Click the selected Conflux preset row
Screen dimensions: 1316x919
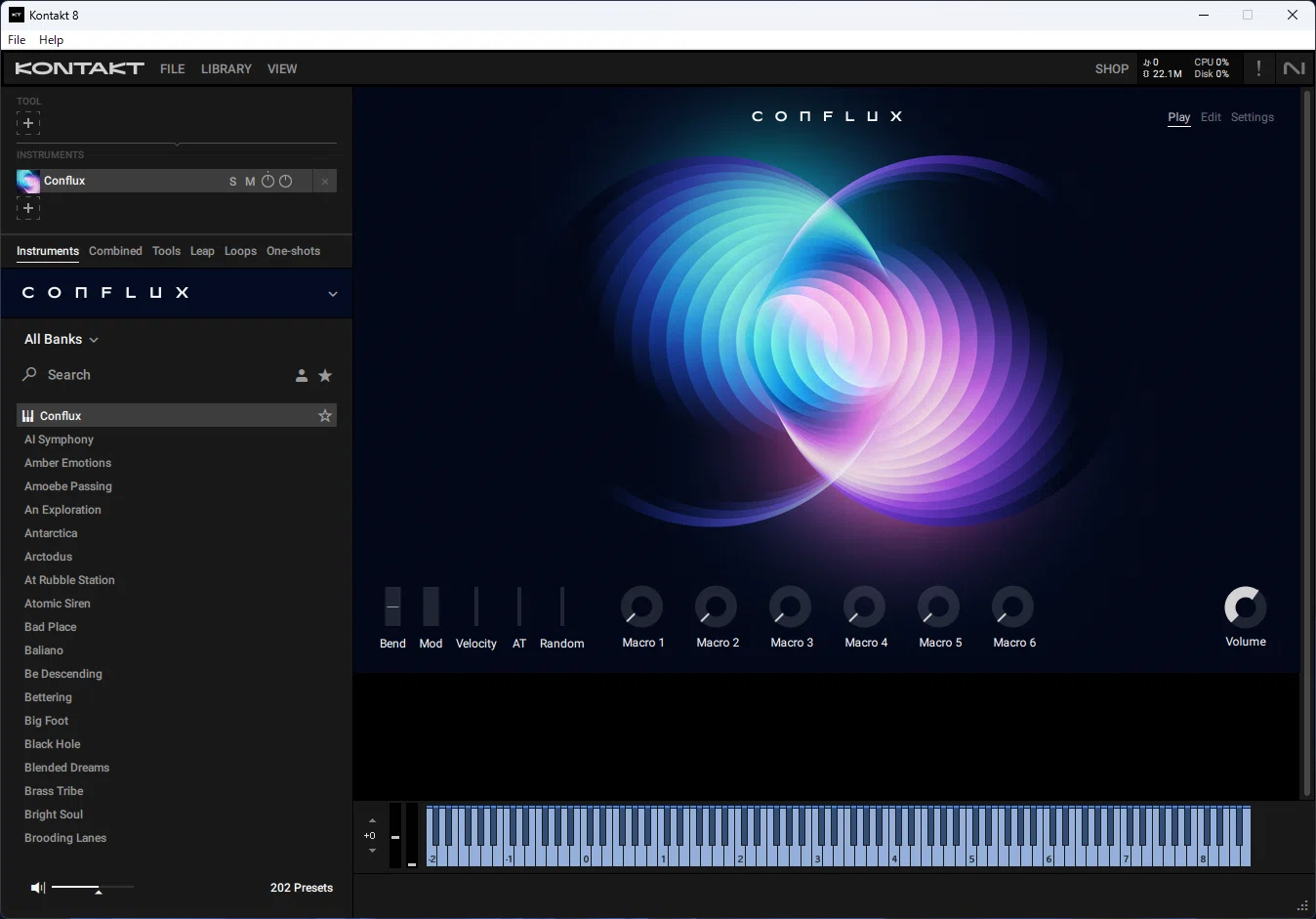tap(177, 416)
